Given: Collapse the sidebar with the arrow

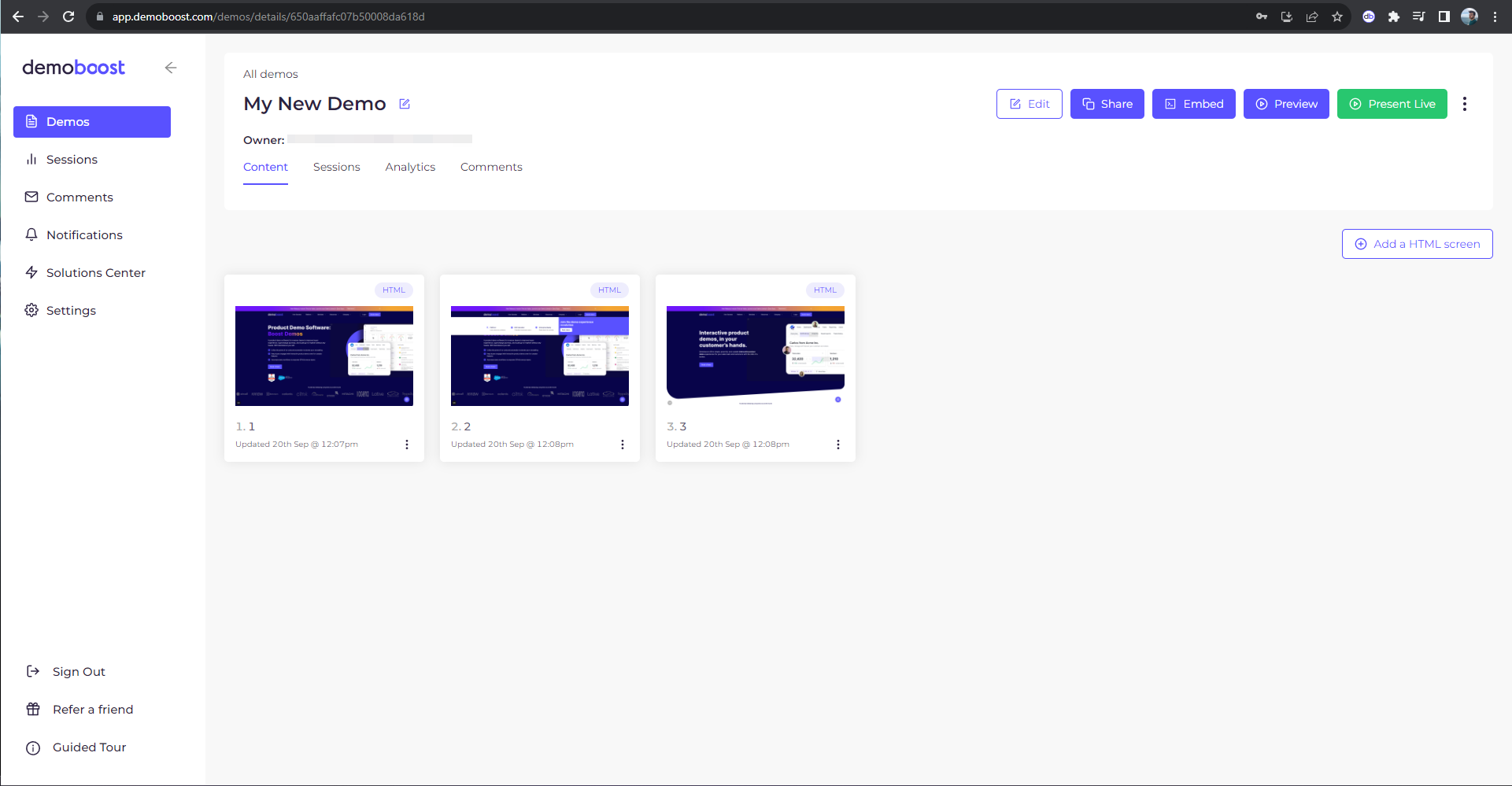Looking at the screenshot, I should (x=171, y=68).
